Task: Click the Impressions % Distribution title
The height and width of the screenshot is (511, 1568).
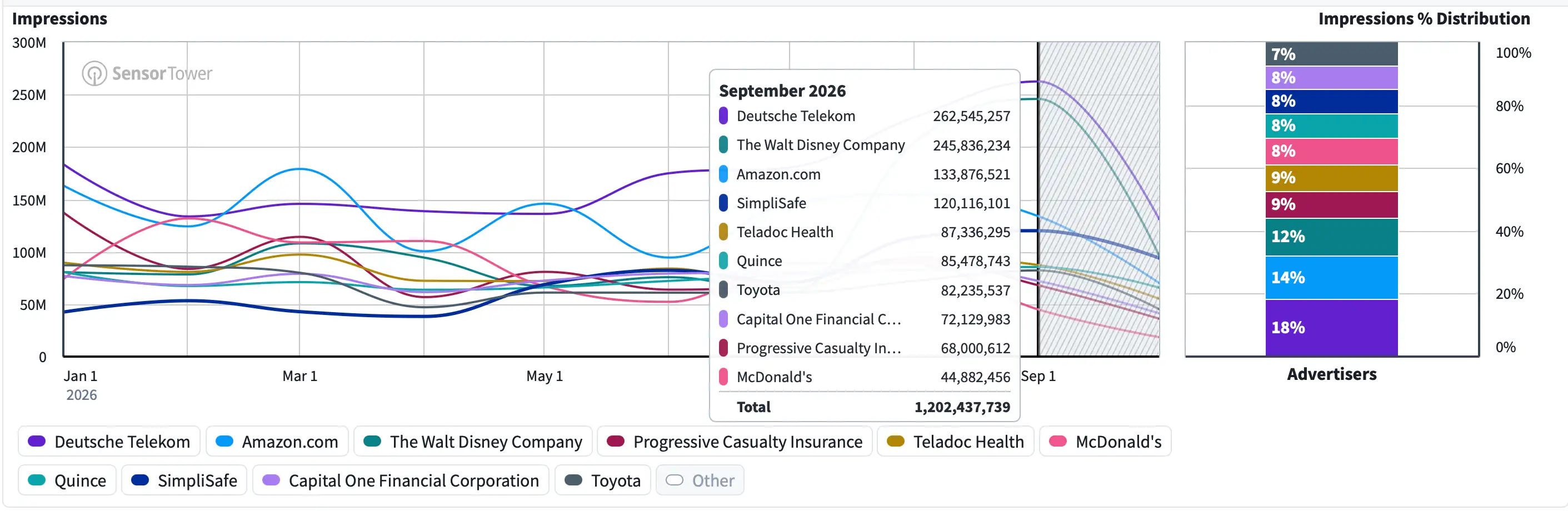Action: [1424, 19]
